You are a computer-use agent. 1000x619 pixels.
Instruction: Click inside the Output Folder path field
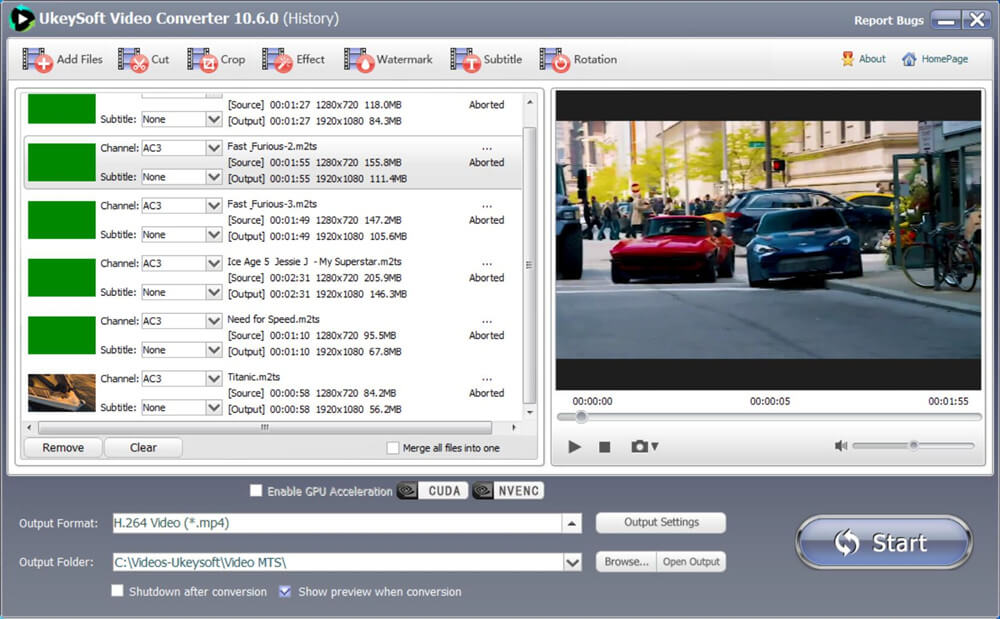(338, 562)
